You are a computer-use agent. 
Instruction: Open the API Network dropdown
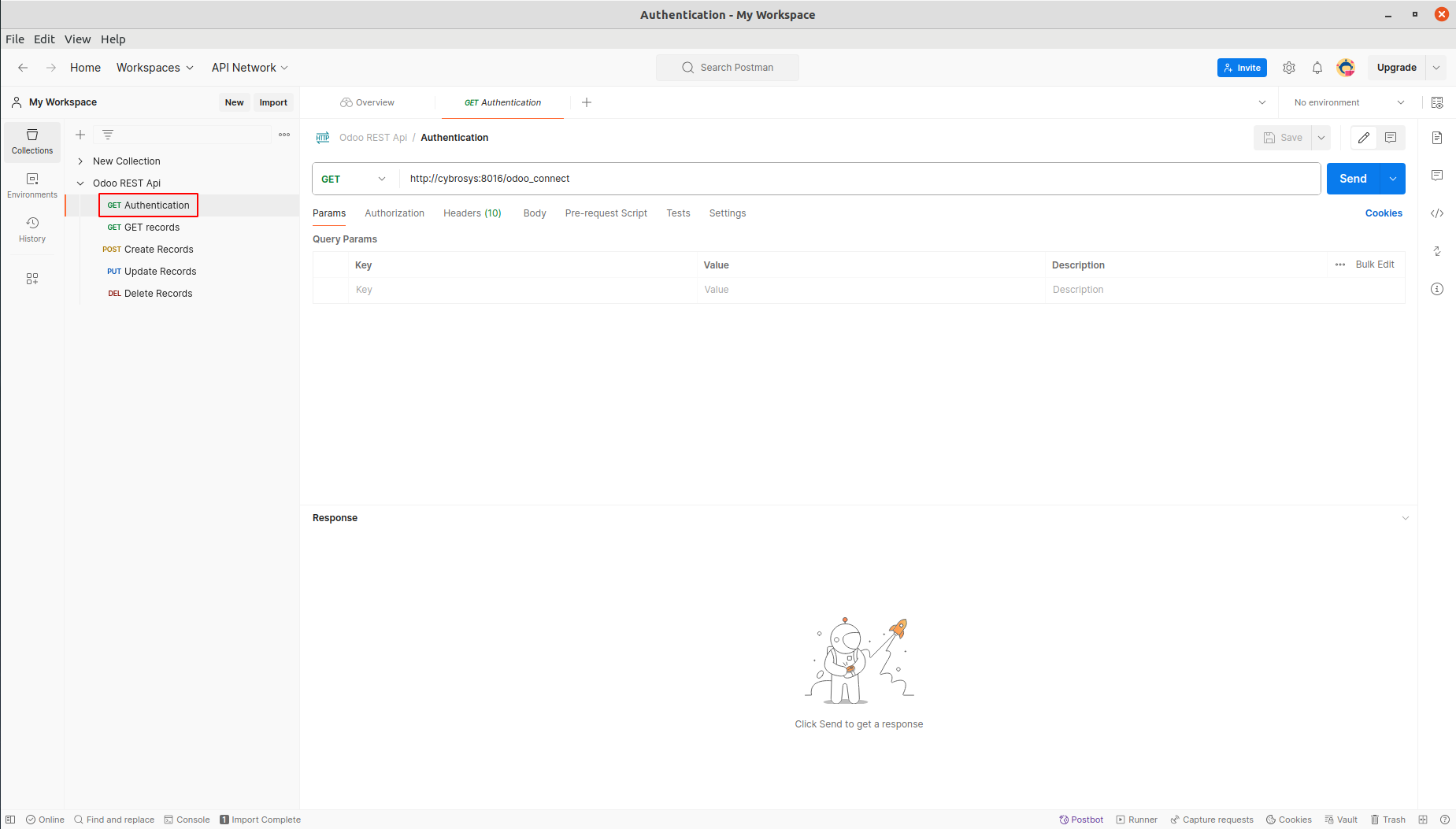[250, 68]
